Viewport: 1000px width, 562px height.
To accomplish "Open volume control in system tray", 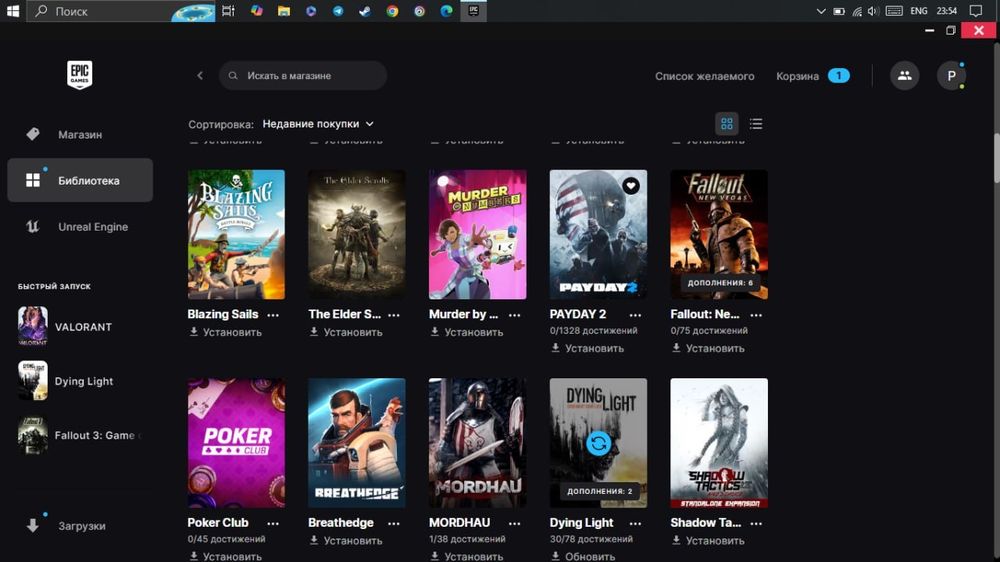I will click(873, 11).
